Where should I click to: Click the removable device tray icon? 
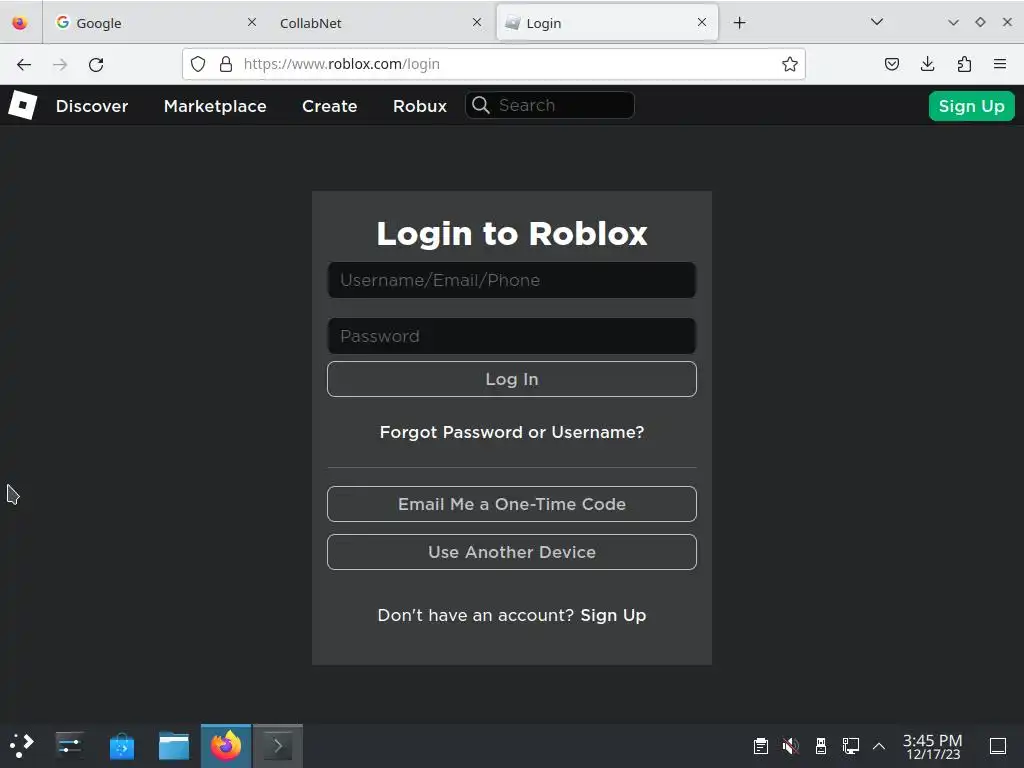point(821,746)
